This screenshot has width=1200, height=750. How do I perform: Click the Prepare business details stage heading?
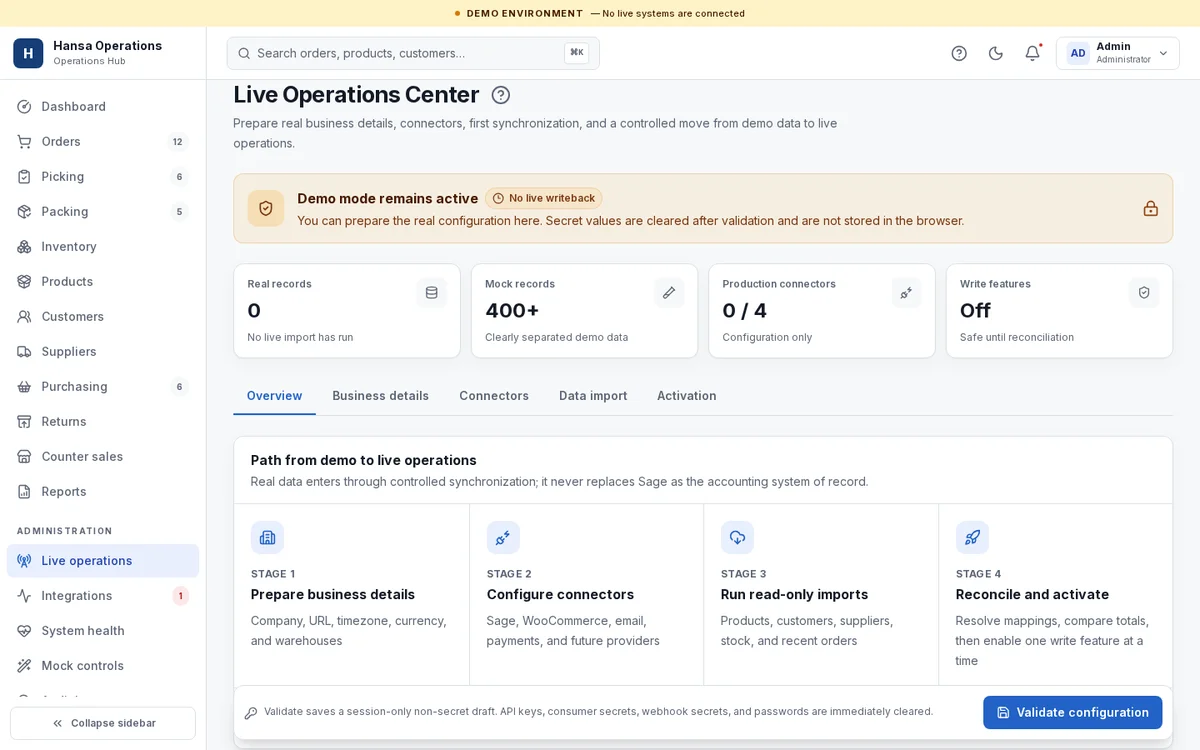[x=333, y=595]
